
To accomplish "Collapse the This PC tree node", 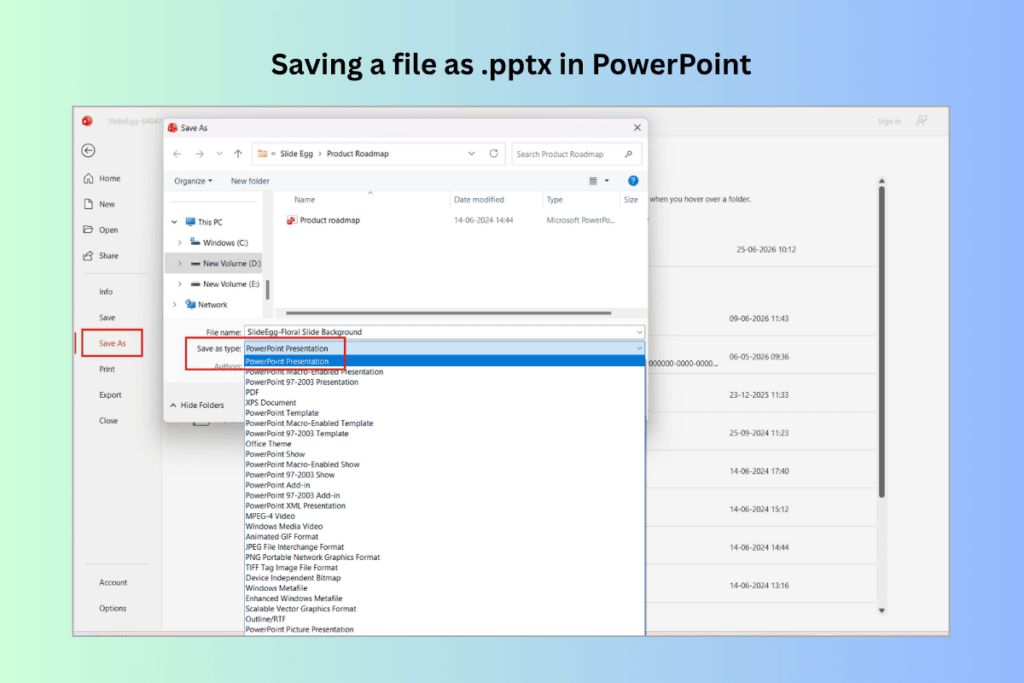I will pos(174,222).
